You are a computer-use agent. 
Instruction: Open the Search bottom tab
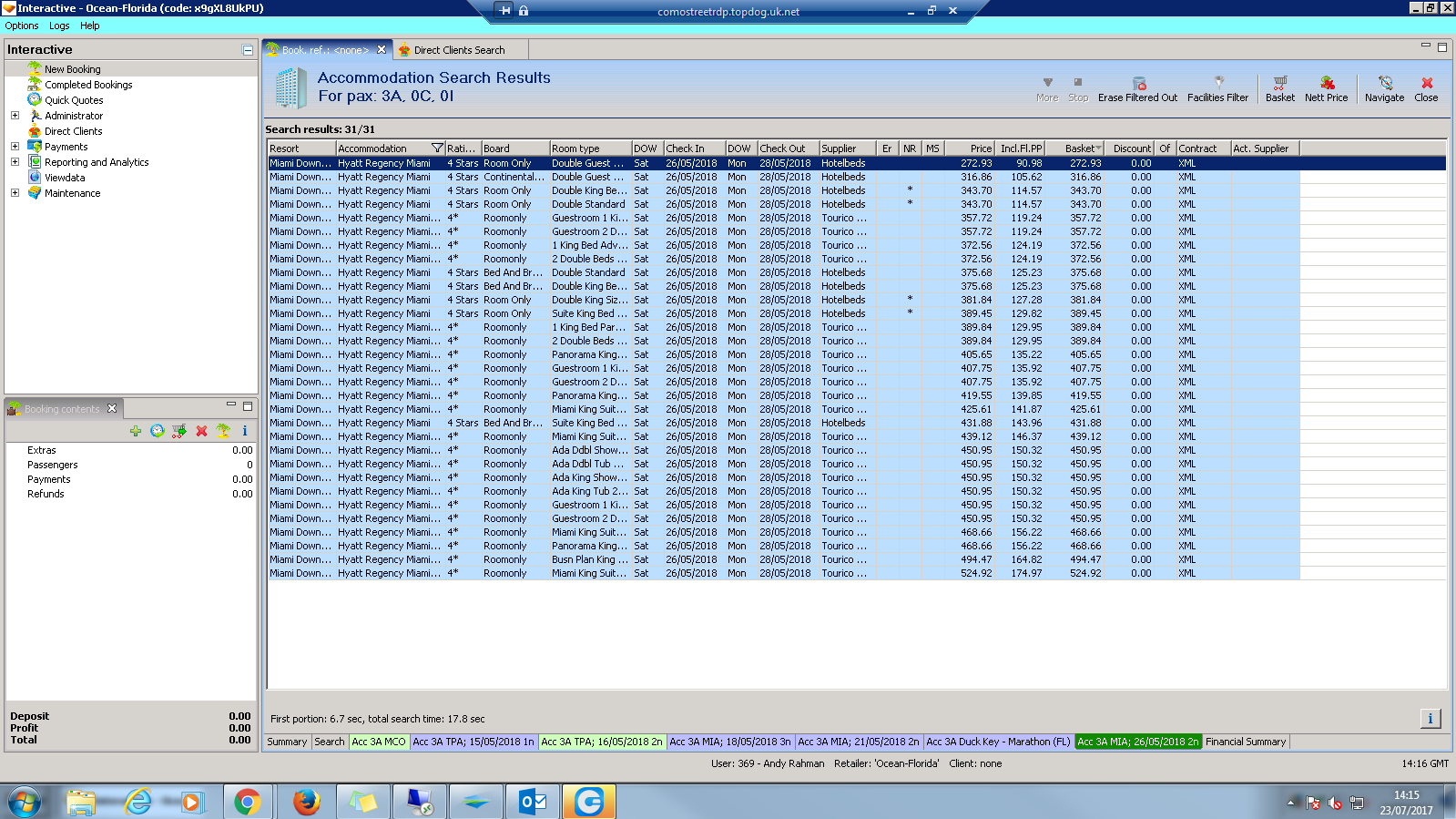[x=330, y=742]
